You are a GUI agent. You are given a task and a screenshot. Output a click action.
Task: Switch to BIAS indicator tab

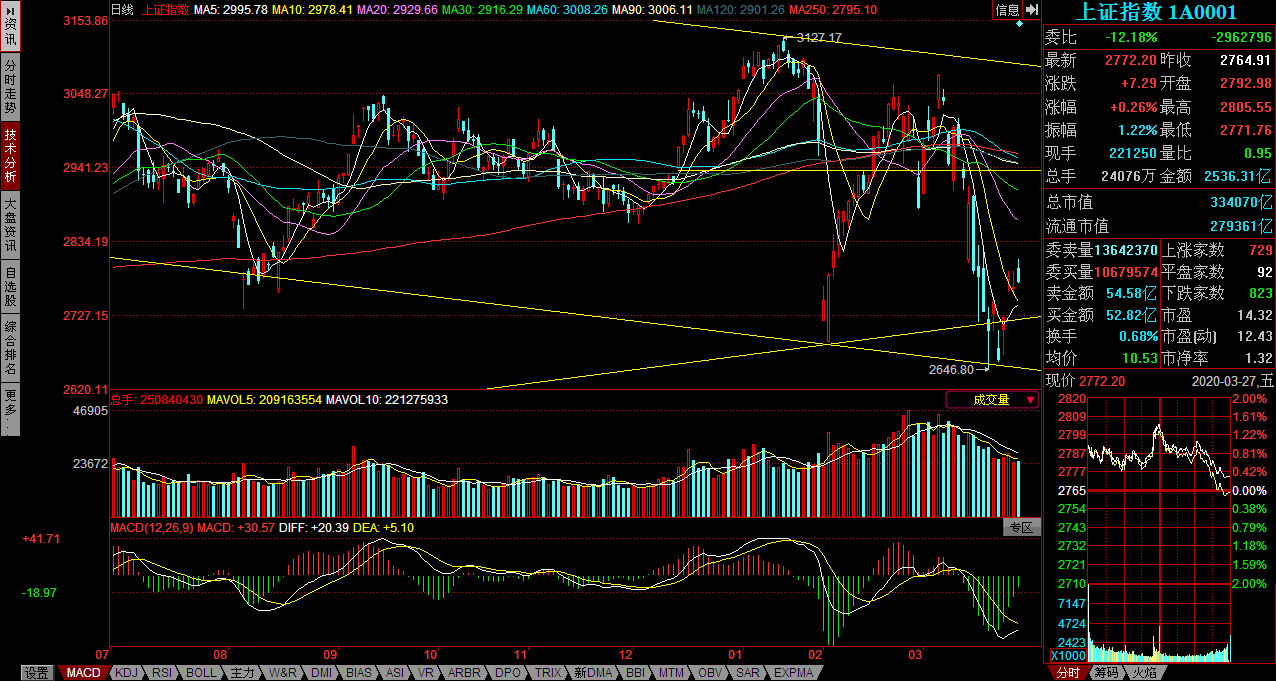pos(359,673)
